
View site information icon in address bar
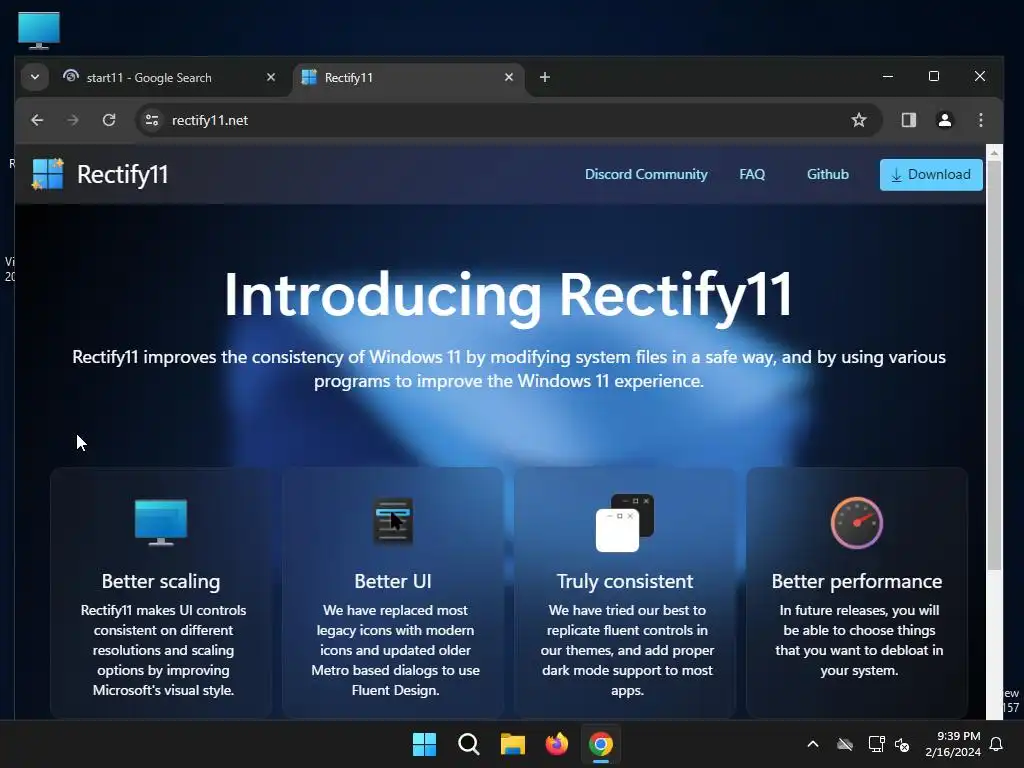pyautogui.click(x=152, y=120)
